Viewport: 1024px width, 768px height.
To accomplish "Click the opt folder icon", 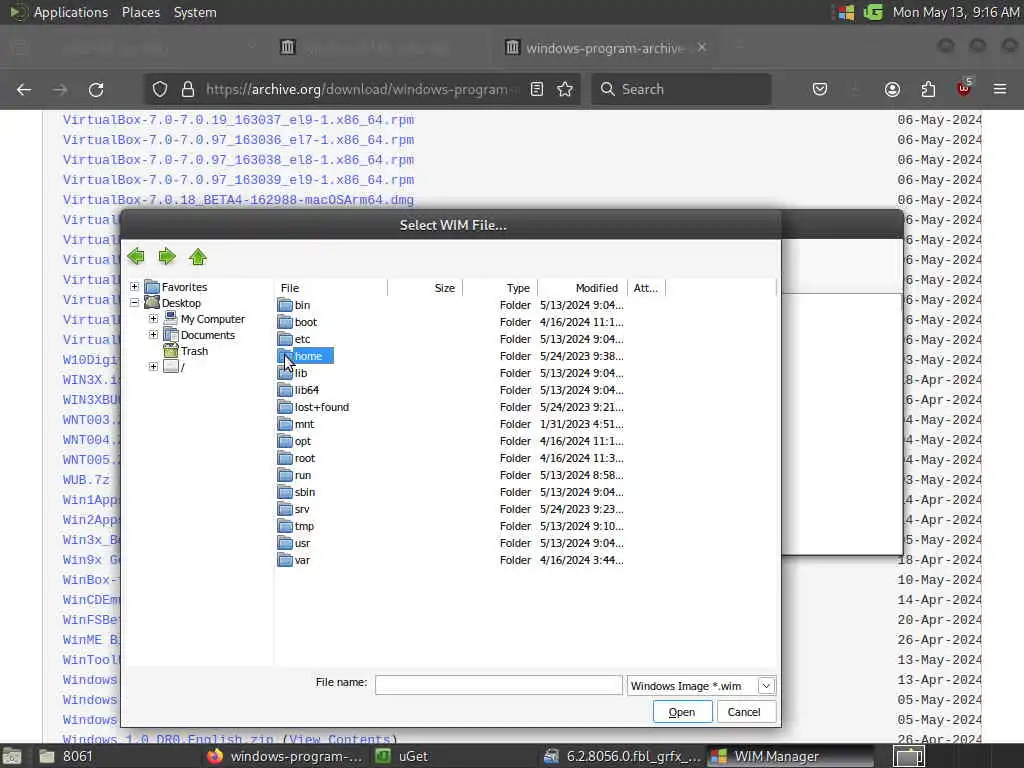I will tap(285, 441).
